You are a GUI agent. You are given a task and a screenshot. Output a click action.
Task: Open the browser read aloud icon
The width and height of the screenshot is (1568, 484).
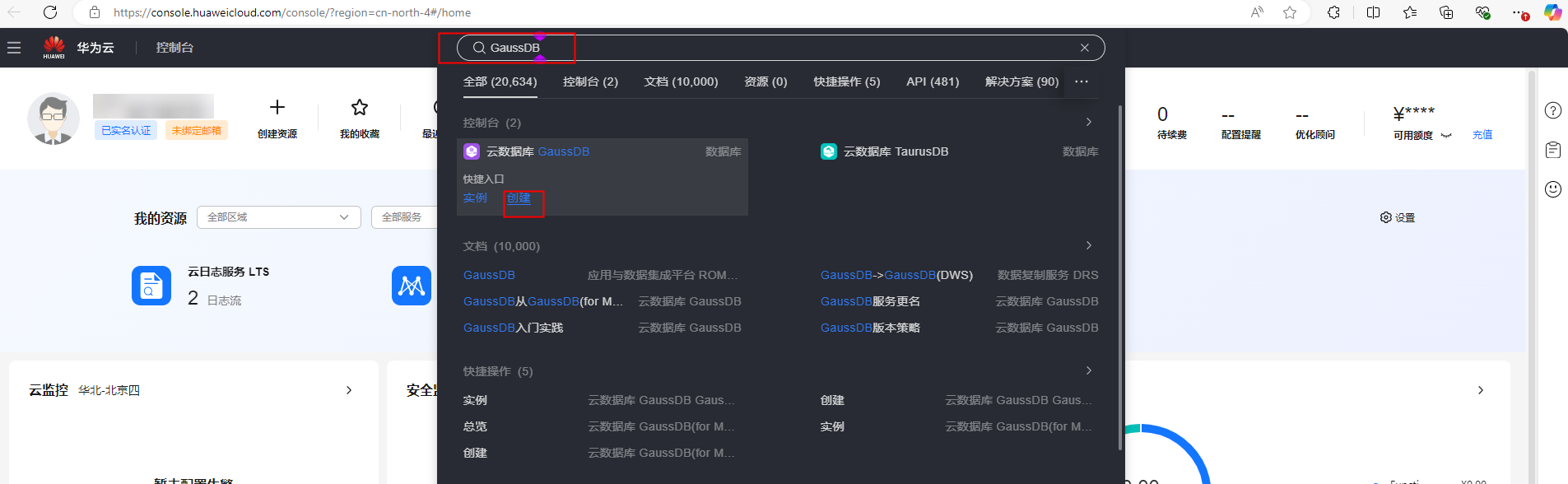click(1257, 12)
